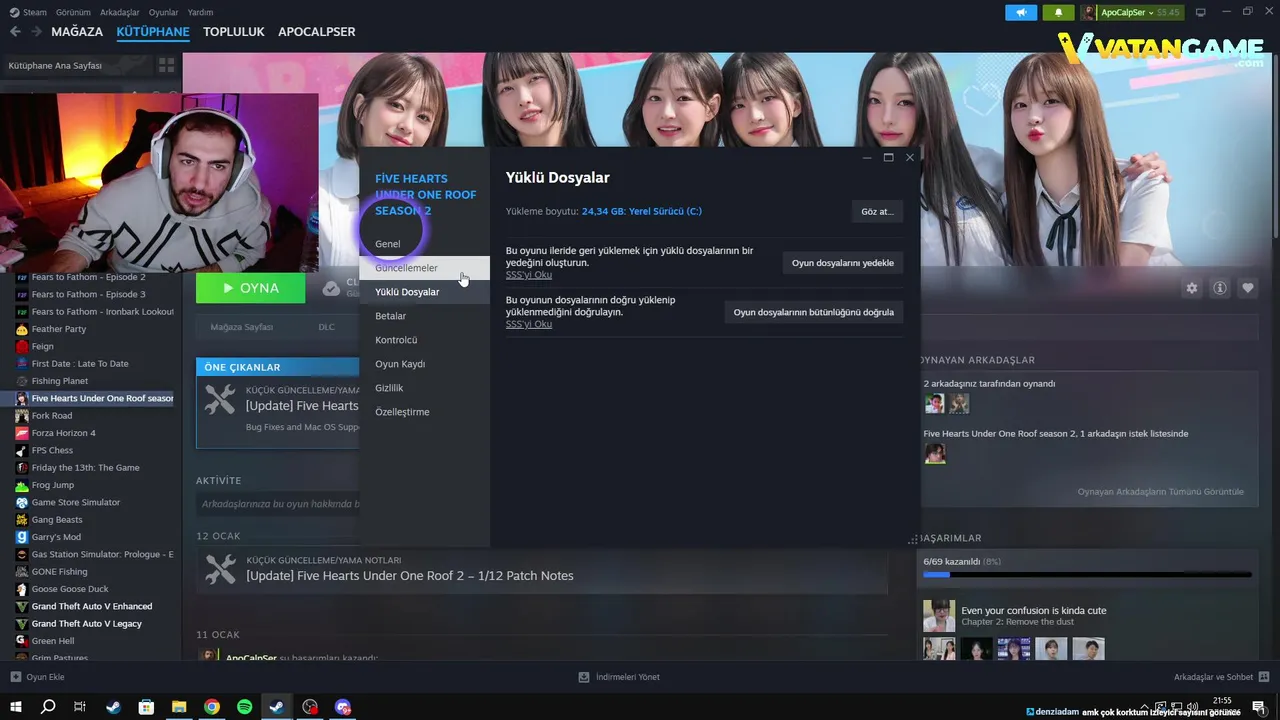
Task: Open the Steam announcements megaphone icon
Action: click(1021, 12)
